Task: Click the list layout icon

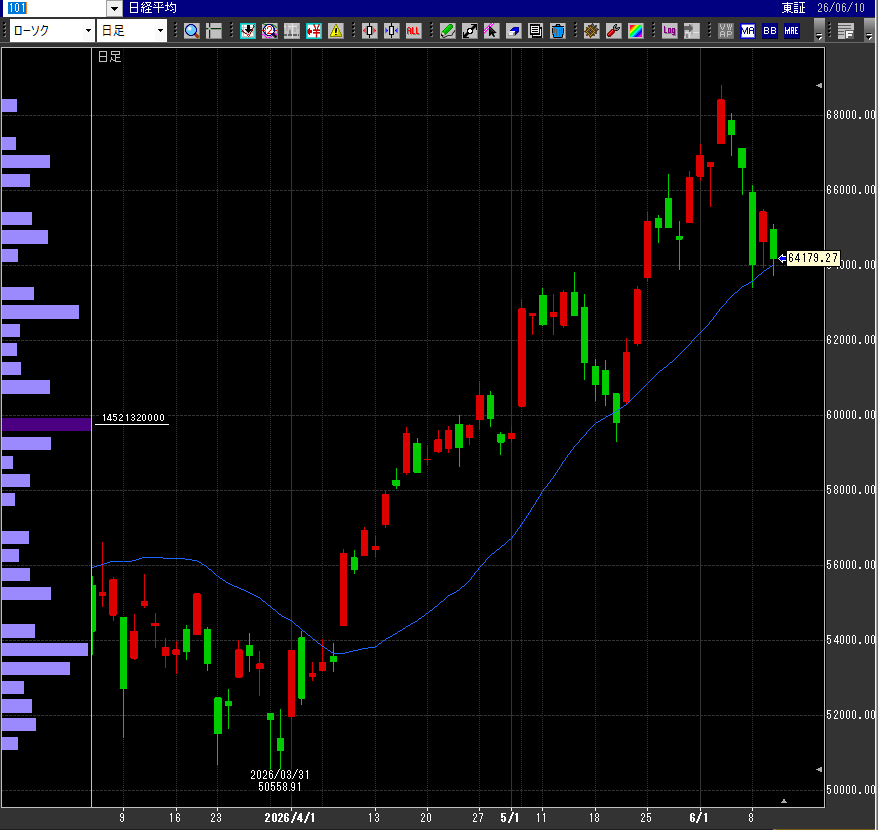Action: coord(846,31)
